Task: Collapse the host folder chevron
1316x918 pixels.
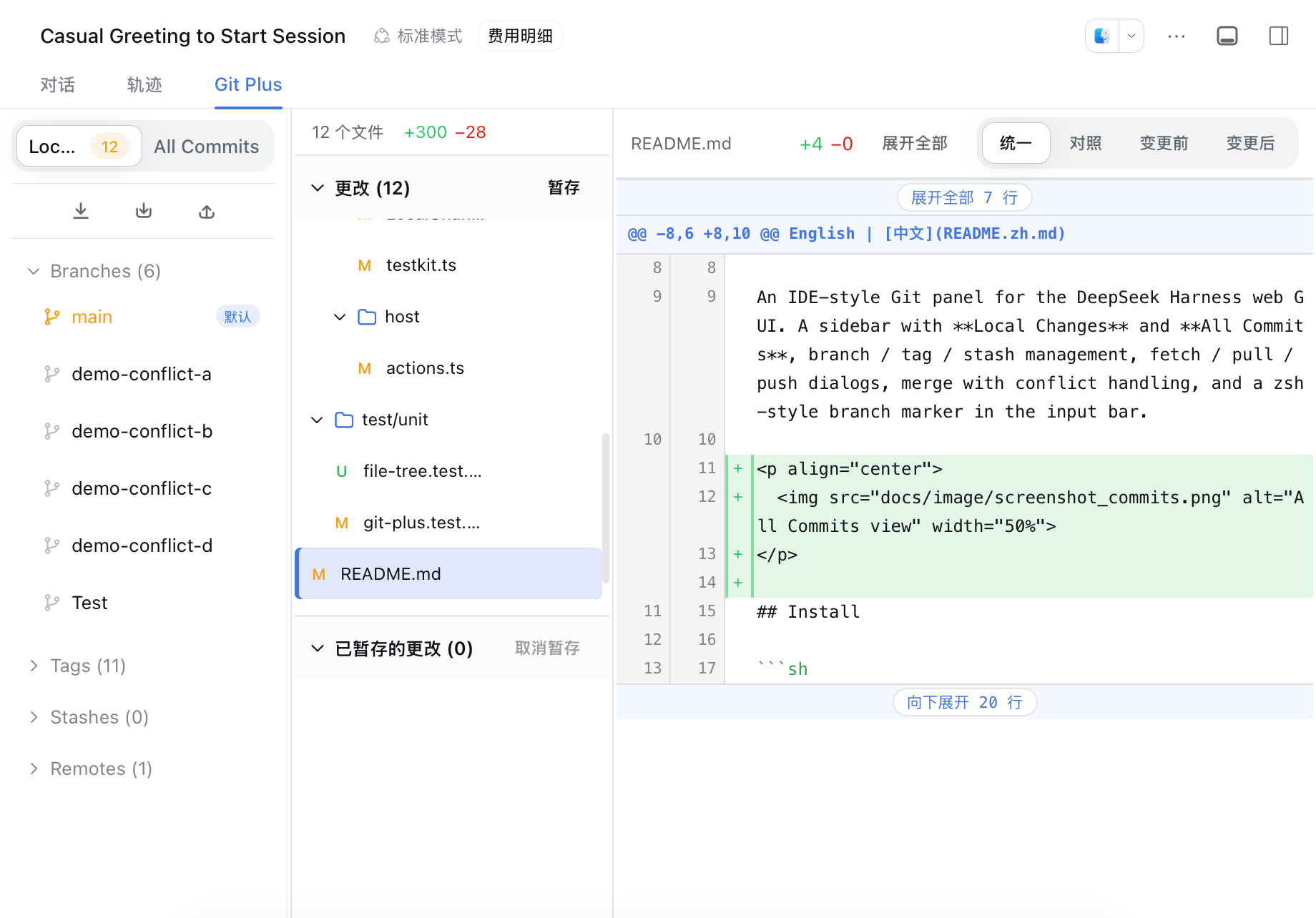Action: (340, 317)
